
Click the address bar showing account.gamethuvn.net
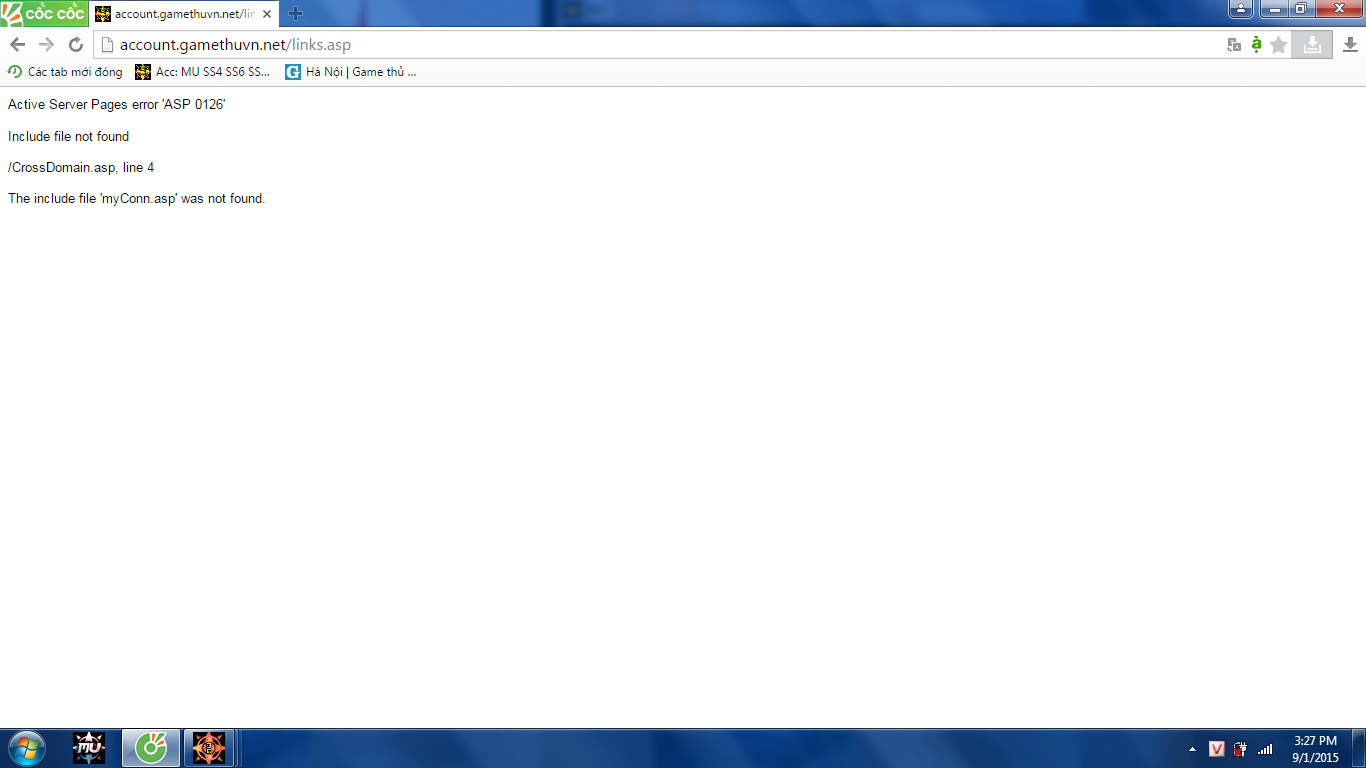pos(660,45)
